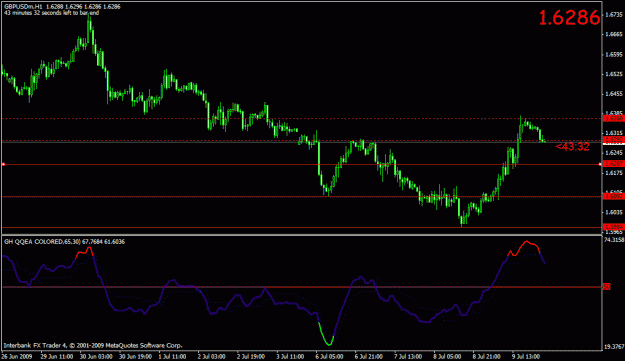The height and width of the screenshot is (361, 625).
Task: Click the 30 Jun 19:00 time label
Action: click(x=136, y=356)
